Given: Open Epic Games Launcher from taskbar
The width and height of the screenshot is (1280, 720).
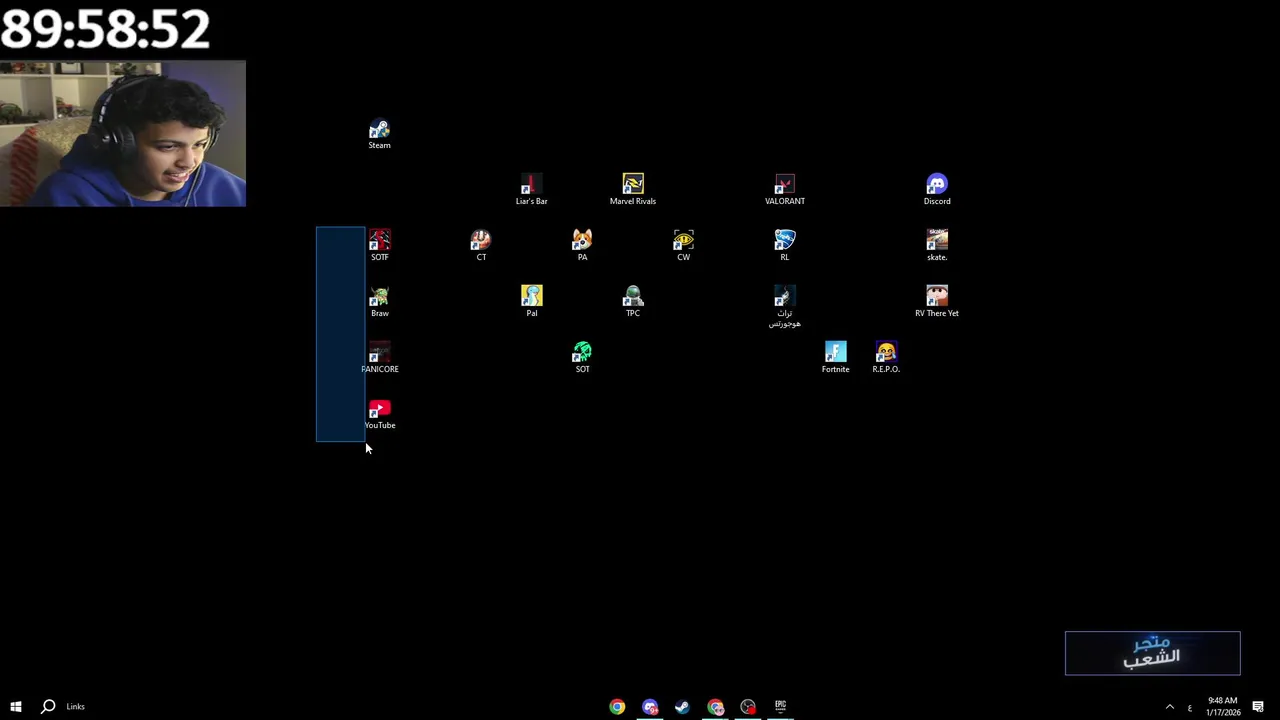Looking at the screenshot, I should 780,707.
